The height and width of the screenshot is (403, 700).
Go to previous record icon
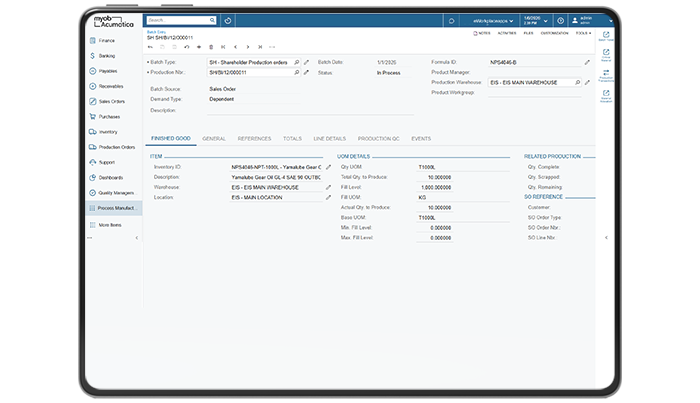[x=235, y=47]
